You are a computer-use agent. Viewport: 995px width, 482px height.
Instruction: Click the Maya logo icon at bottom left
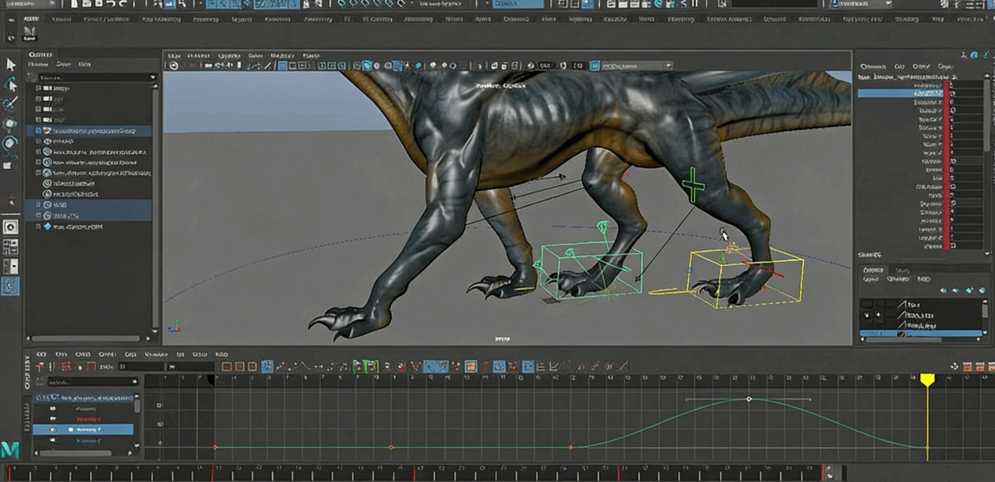tap(10, 449)
